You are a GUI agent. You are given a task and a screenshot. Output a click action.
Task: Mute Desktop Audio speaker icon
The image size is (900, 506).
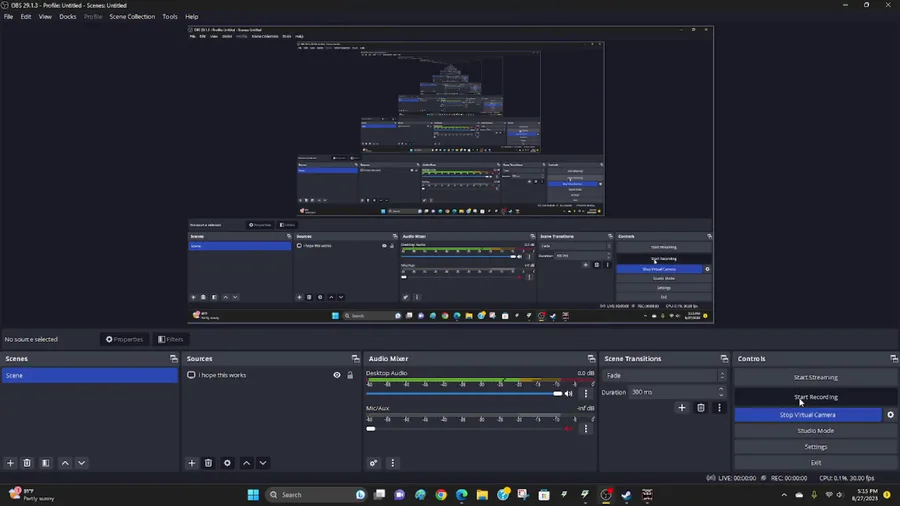[568, 394]
